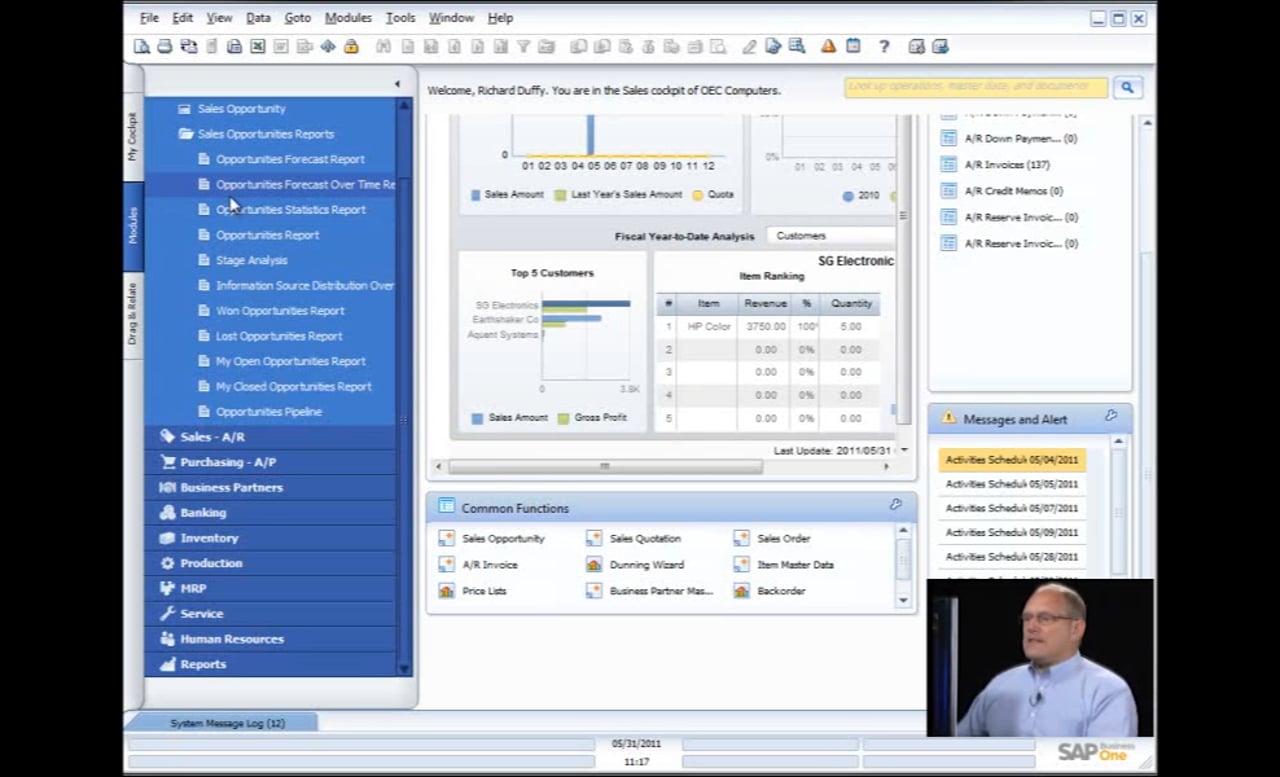Expand the Business Partners module
Image resolution: width=1280 pixels, height=777 pixels.
coord(231,487)
